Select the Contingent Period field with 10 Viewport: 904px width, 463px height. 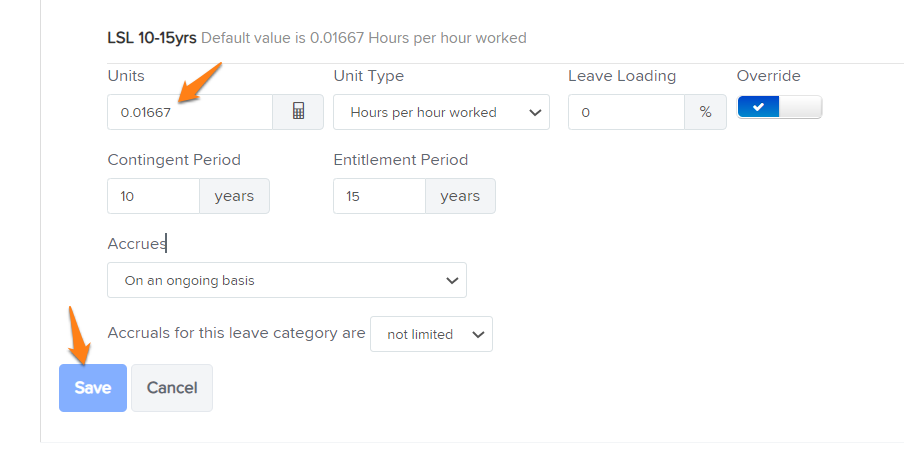pos(153,196)
